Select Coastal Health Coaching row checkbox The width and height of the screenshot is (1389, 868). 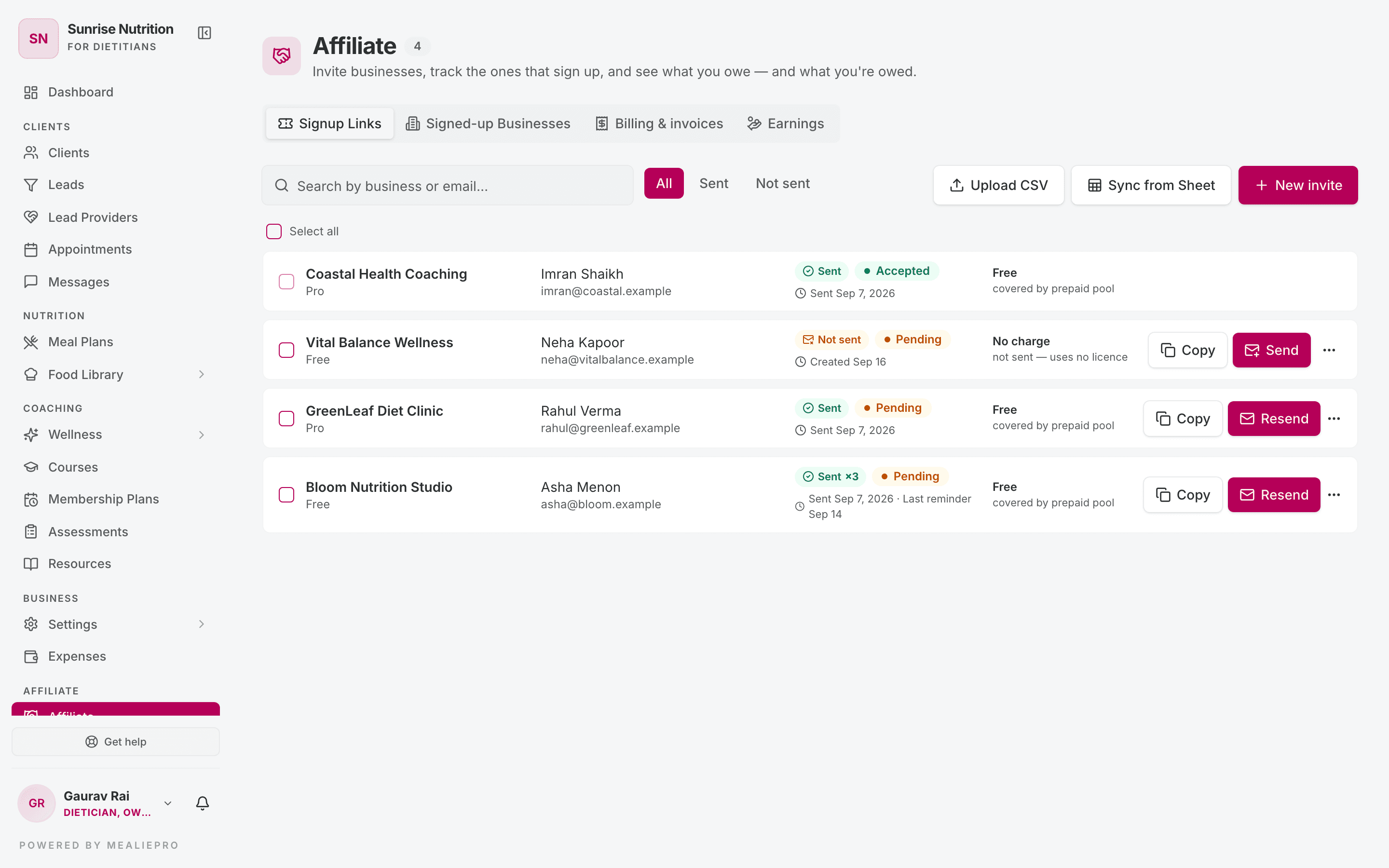click(x=286, y=281)
